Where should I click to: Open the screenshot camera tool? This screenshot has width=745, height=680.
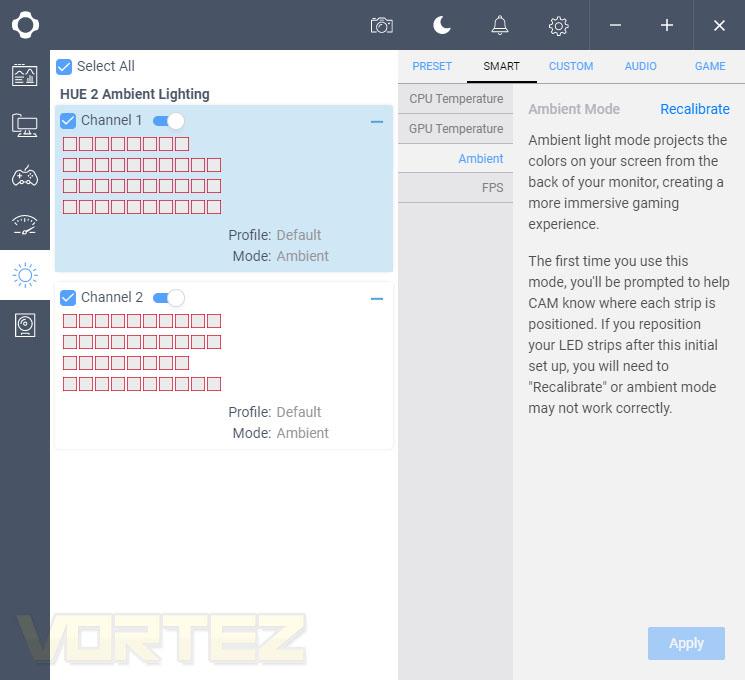pos(382,25)
